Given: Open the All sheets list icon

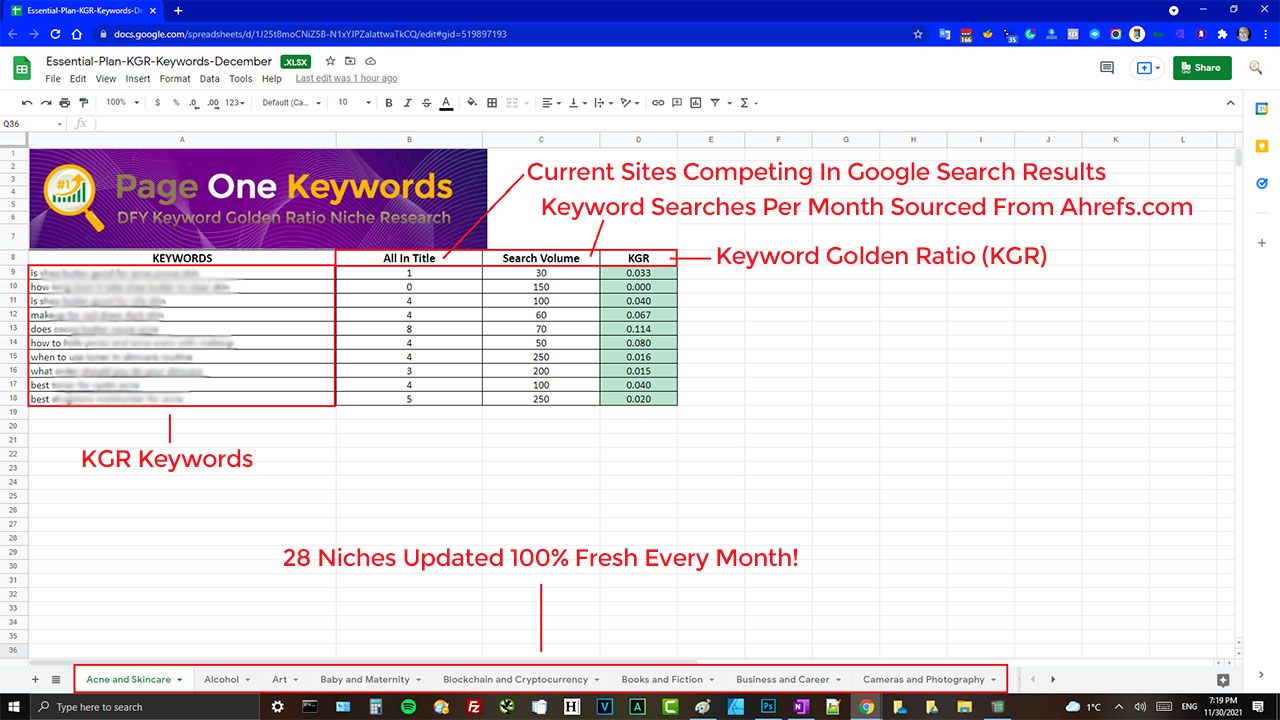Looking at the screenshot, I should tap(56, 679).
